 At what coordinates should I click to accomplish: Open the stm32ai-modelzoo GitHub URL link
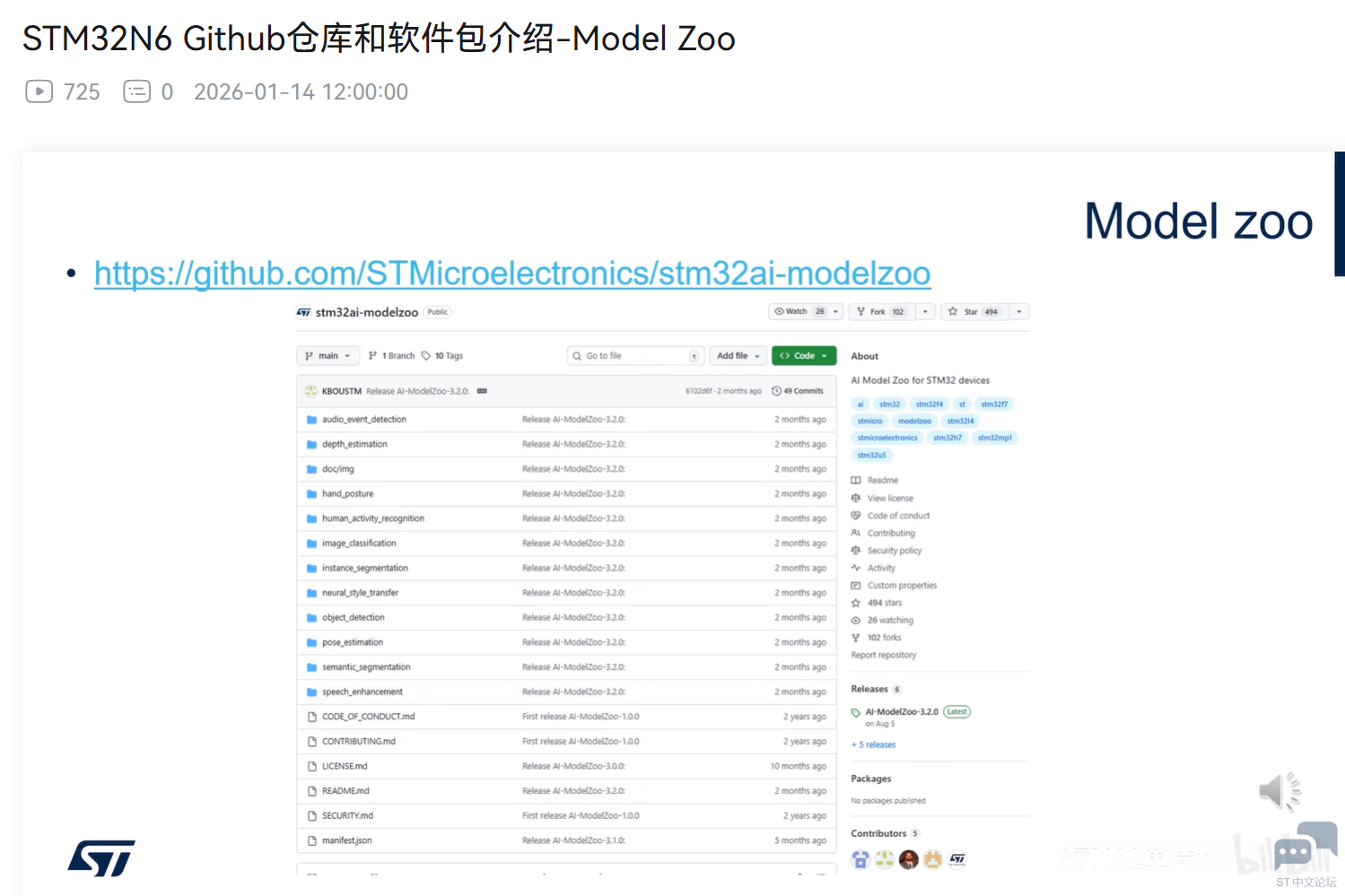tap(512, 274)
